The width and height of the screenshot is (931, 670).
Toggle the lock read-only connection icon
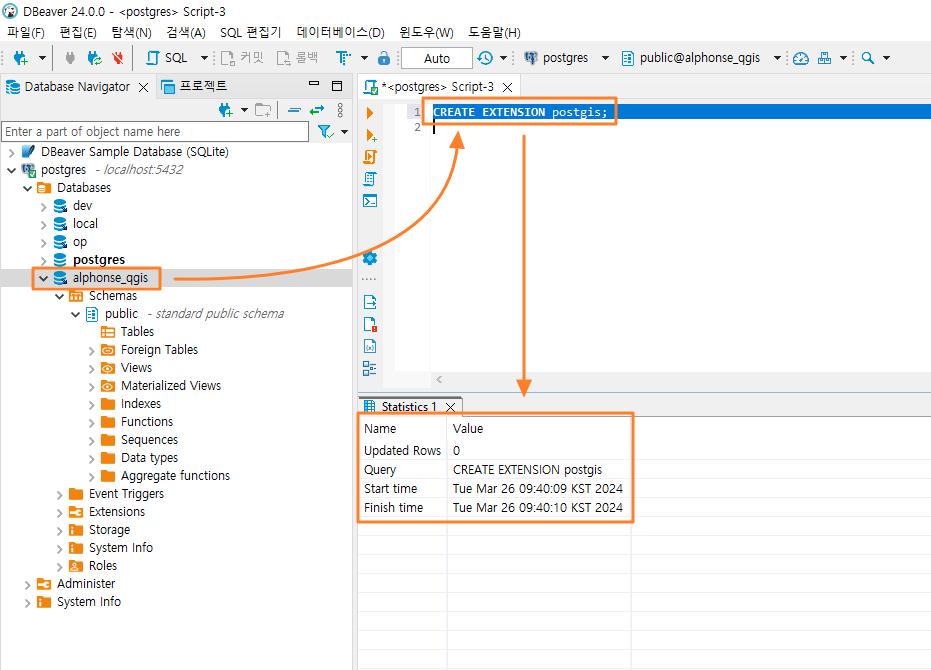coord(384,58)
